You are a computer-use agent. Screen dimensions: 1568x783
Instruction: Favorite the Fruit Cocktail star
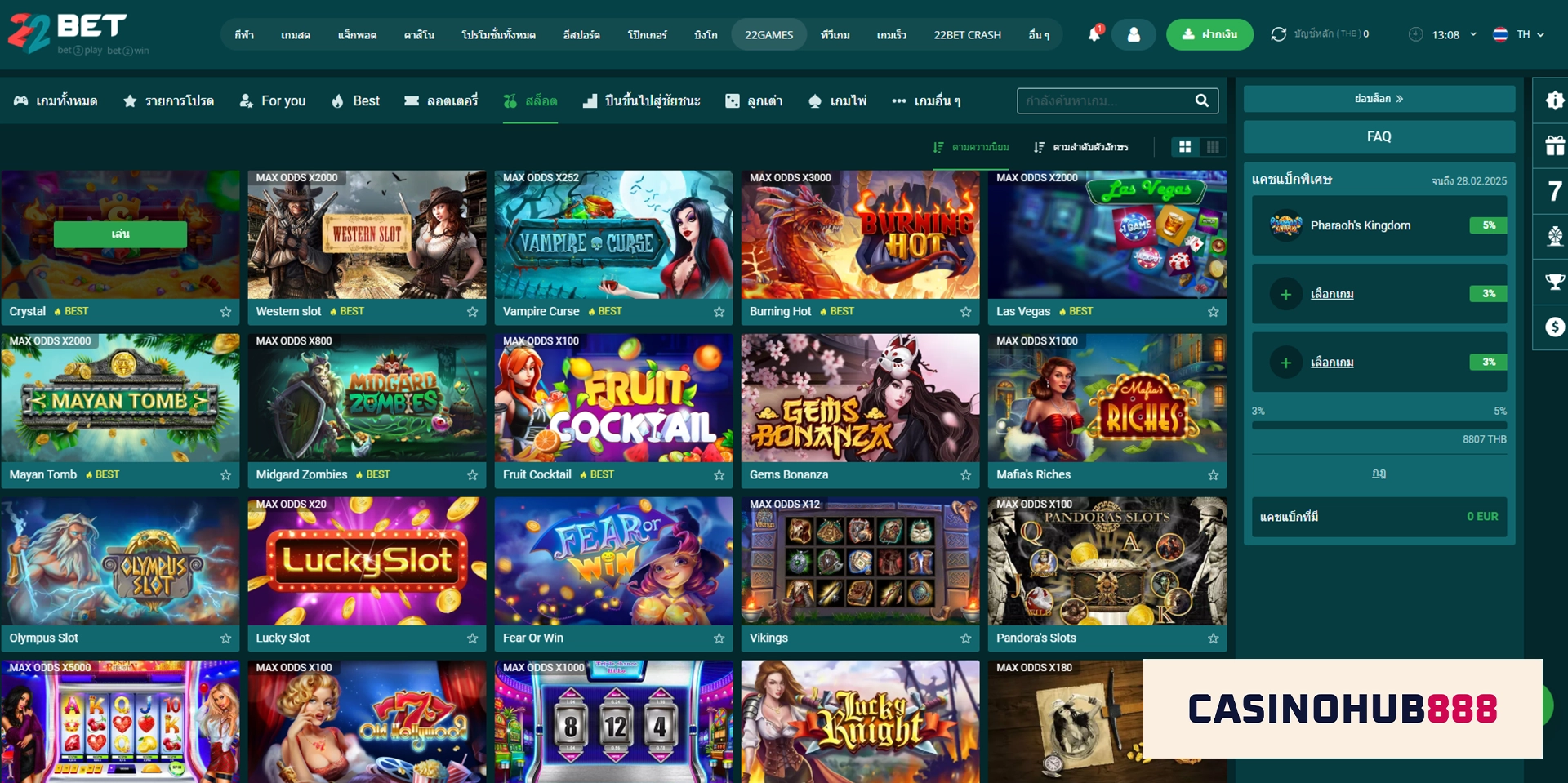point(719,475)
